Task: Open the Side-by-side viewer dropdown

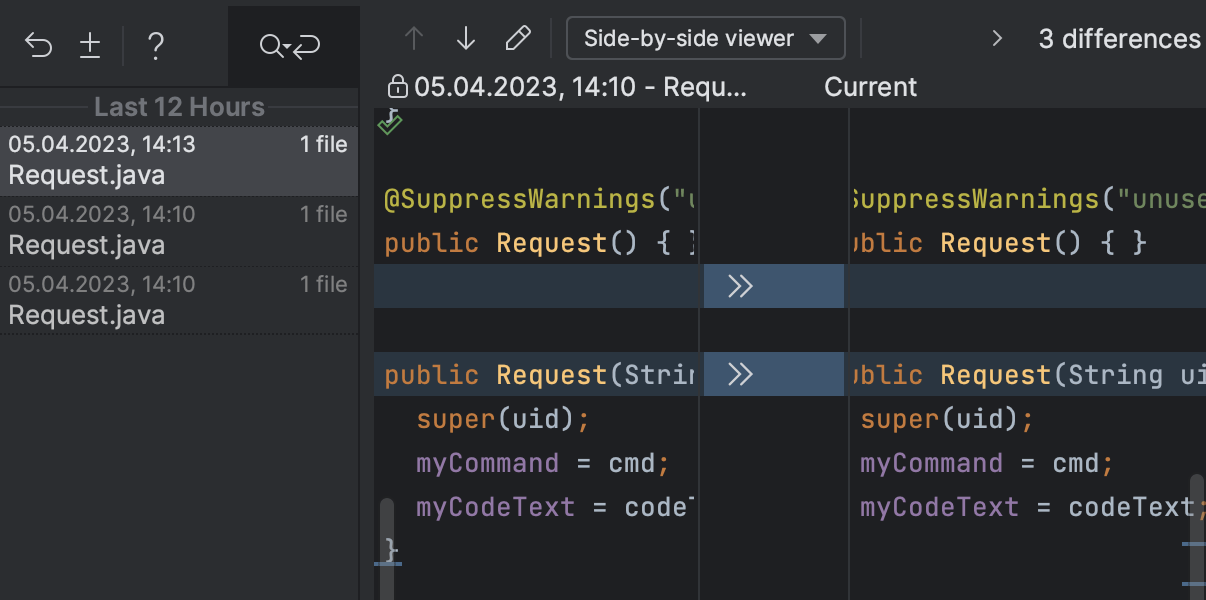Action: (x=705, y=39)
